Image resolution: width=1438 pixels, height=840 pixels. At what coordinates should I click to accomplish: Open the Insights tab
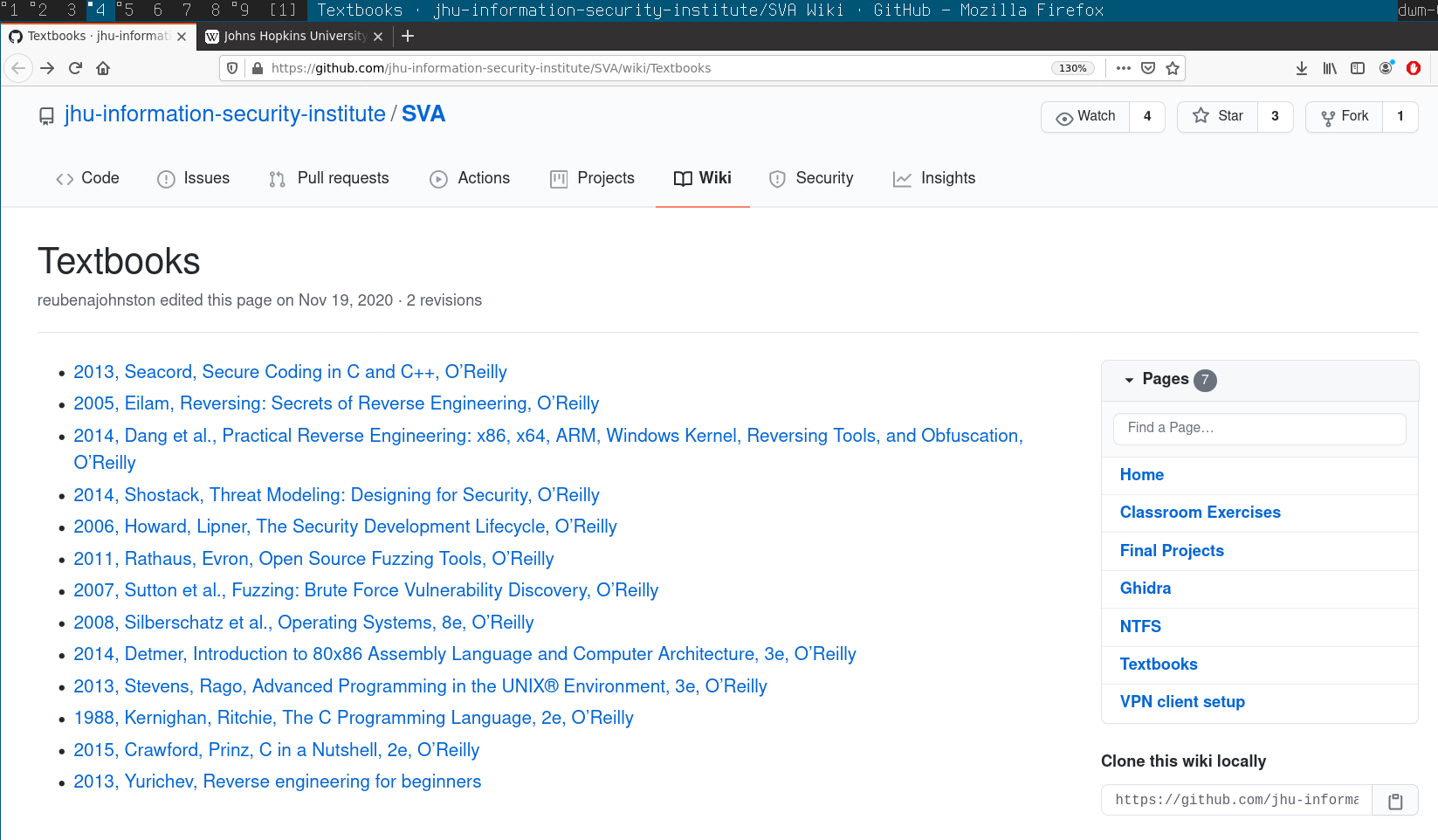934,178
